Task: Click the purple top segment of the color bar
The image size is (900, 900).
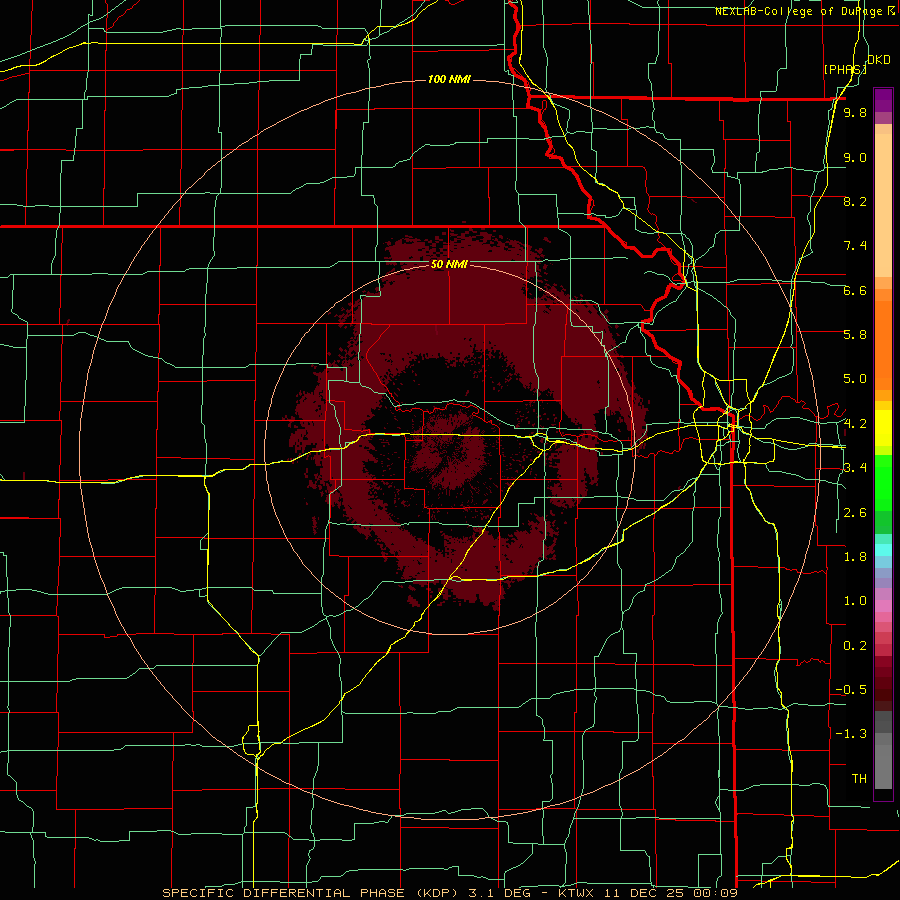Action: point(883,100)
